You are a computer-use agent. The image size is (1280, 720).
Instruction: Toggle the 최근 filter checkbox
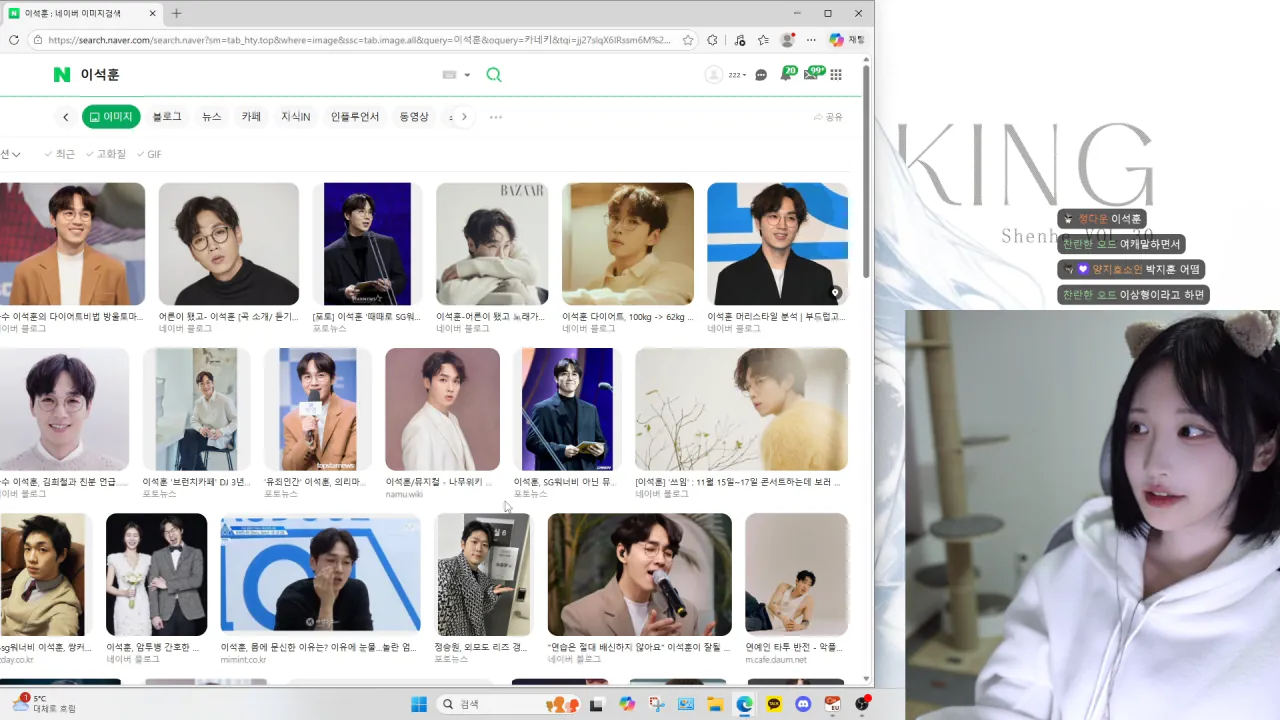59,154
